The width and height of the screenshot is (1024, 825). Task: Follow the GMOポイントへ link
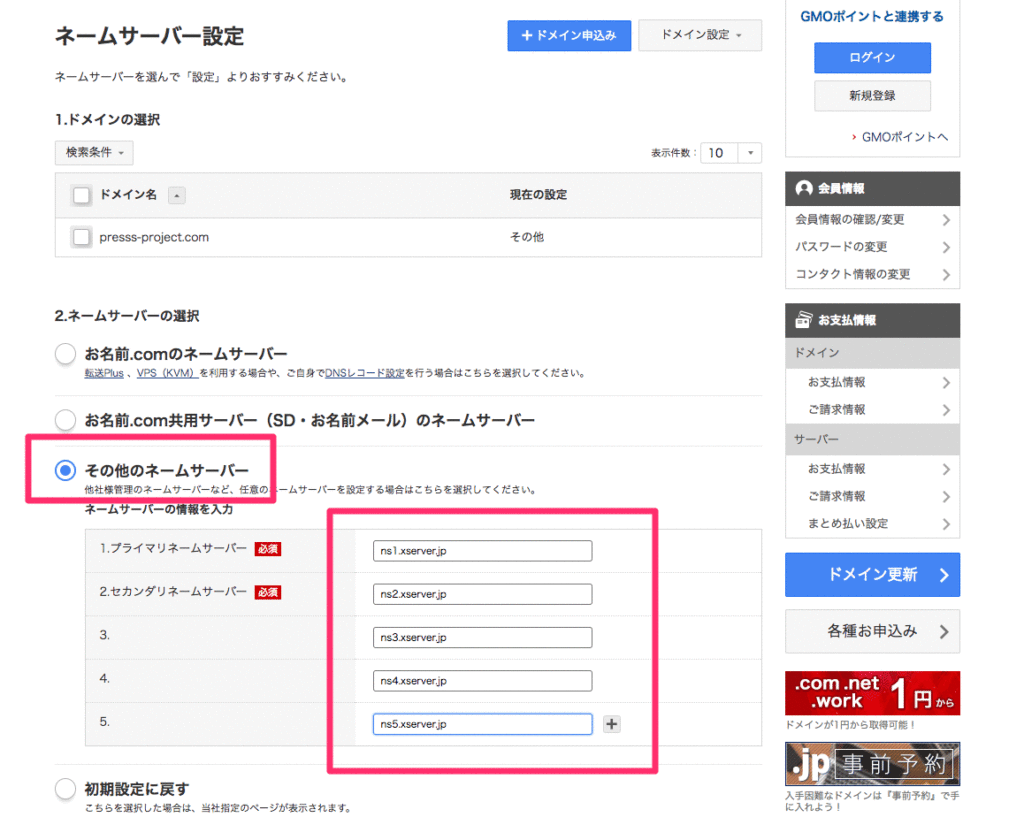[x=904, y=137]
